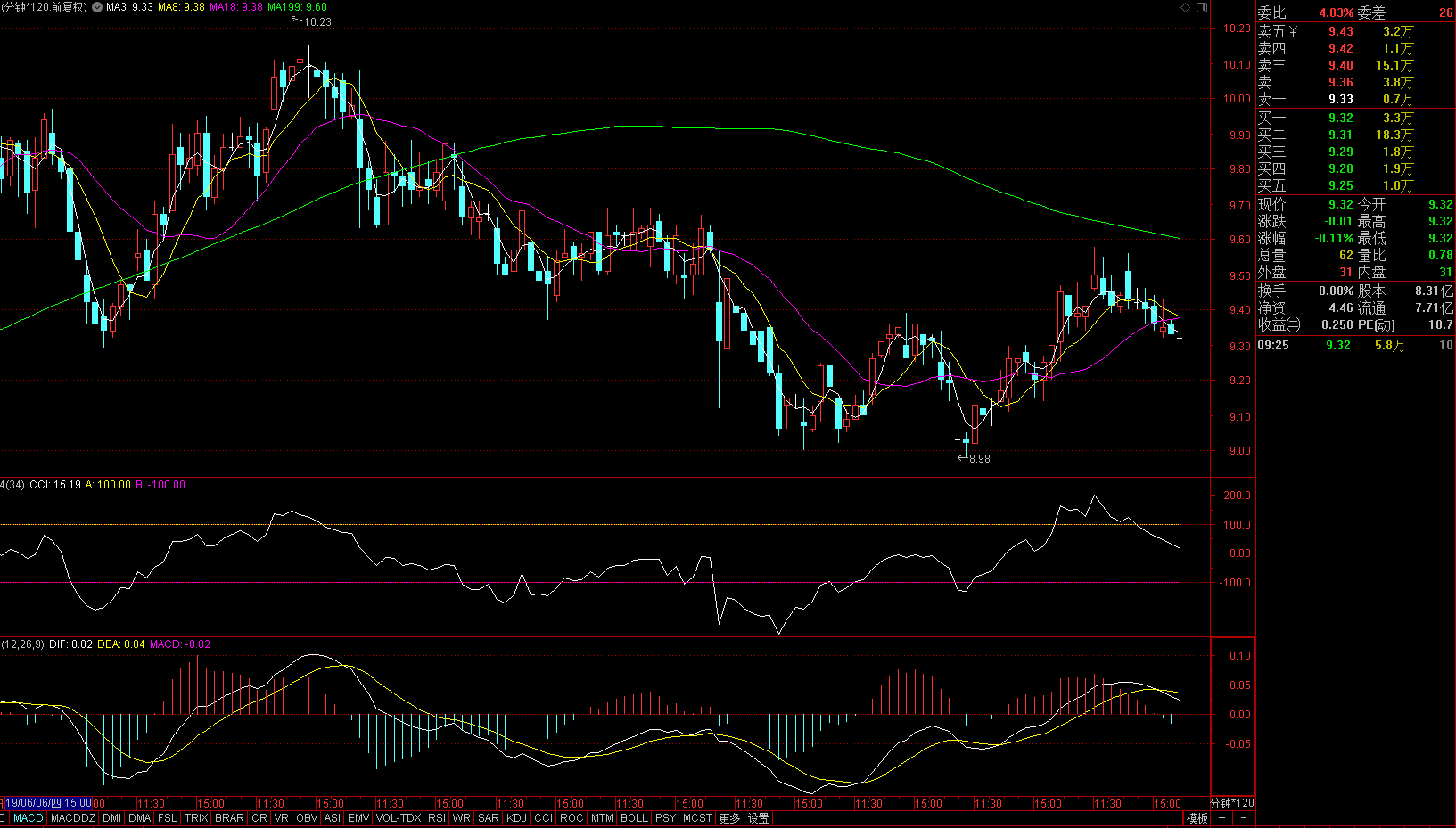Open the CCI indicator tab
Screen dimensions: 1456x828
[544, 818]
